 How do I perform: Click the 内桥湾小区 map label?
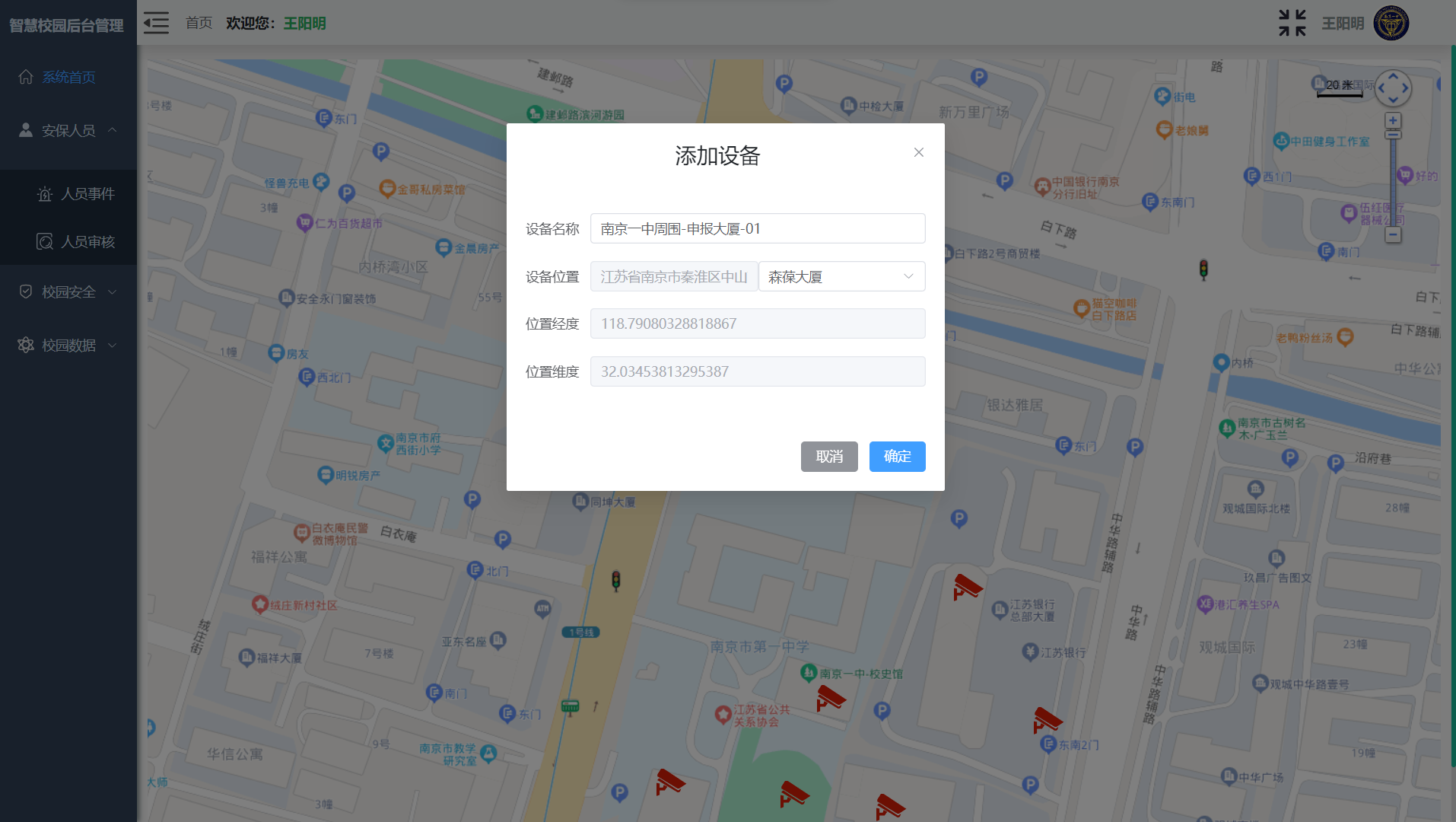point(393,267)
